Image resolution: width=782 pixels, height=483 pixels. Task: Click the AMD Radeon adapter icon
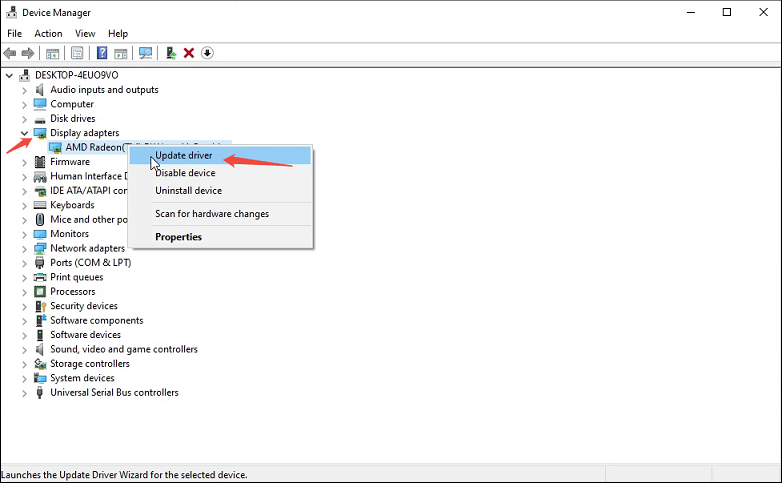pos(55,148)
